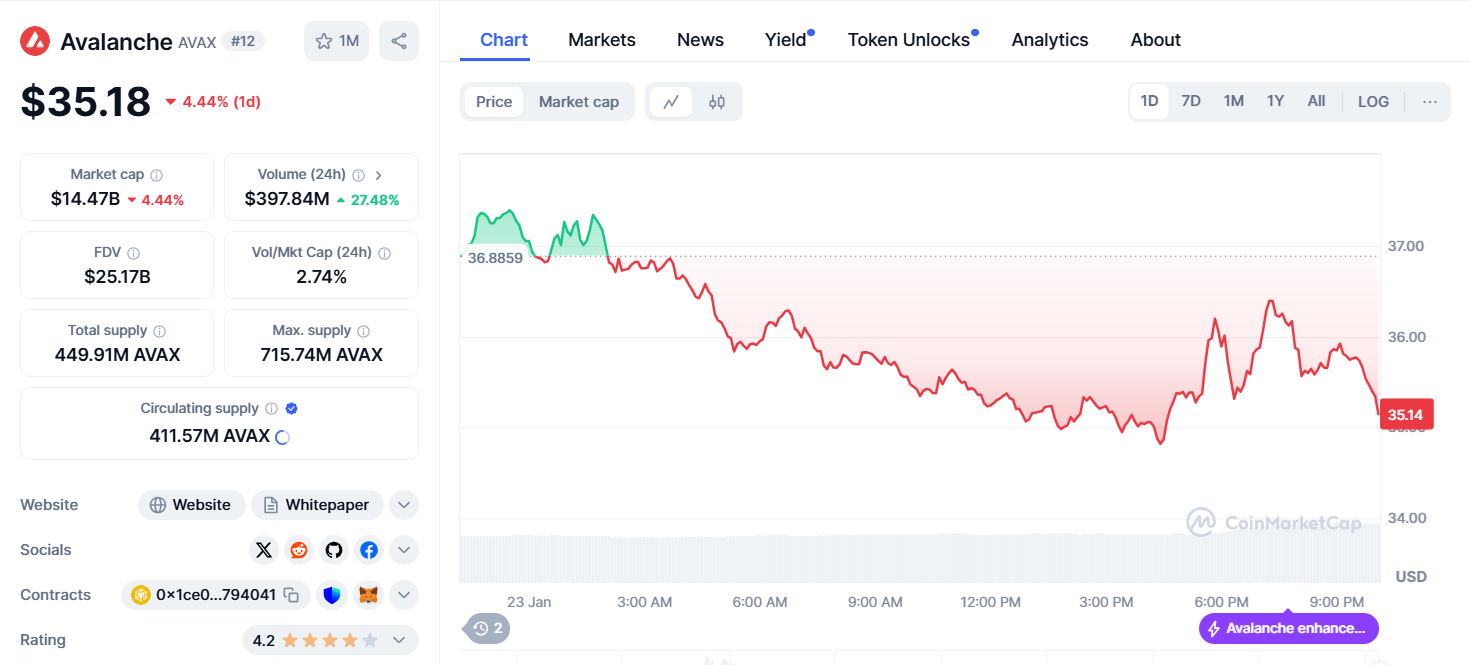Open the Facebook social link

[x=369, y=550]
